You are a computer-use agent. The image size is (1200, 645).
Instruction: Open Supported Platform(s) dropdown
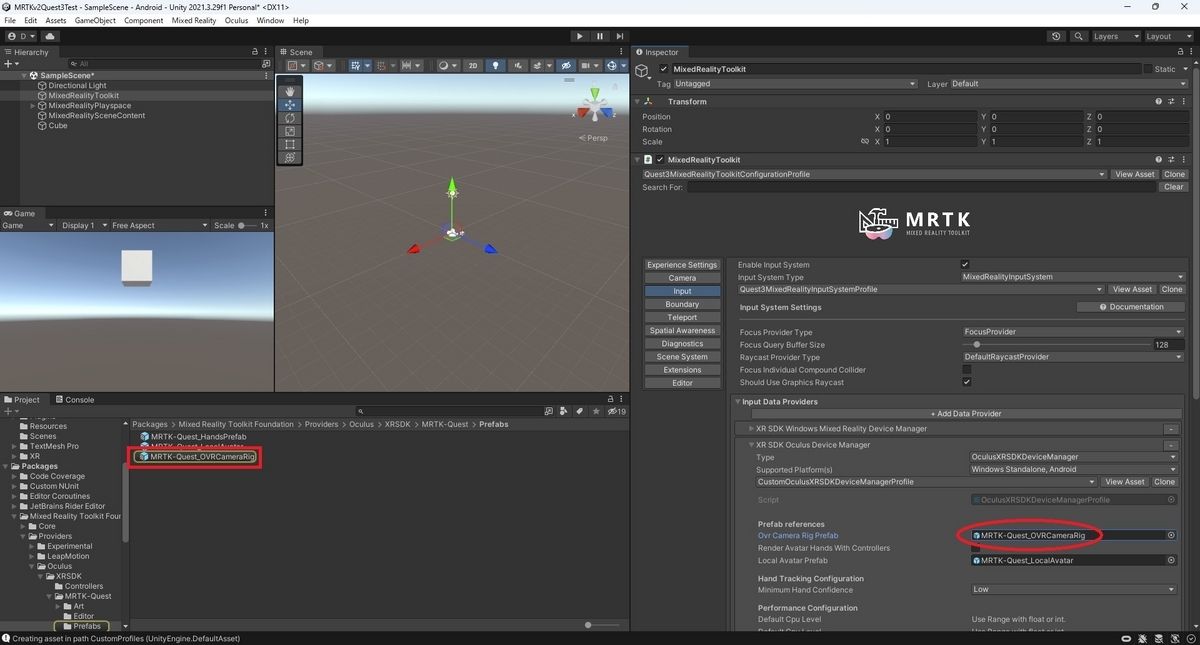[1074, 469]
